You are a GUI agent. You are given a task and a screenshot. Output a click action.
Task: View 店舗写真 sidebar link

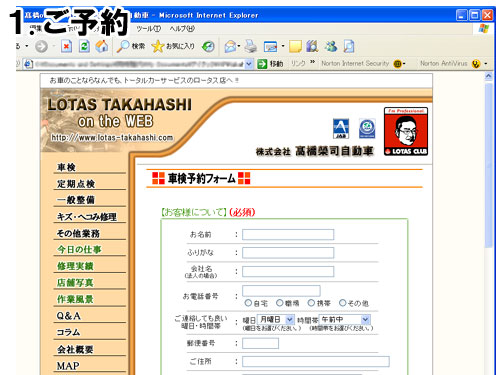pyautogui.click(x=75, y=283)
